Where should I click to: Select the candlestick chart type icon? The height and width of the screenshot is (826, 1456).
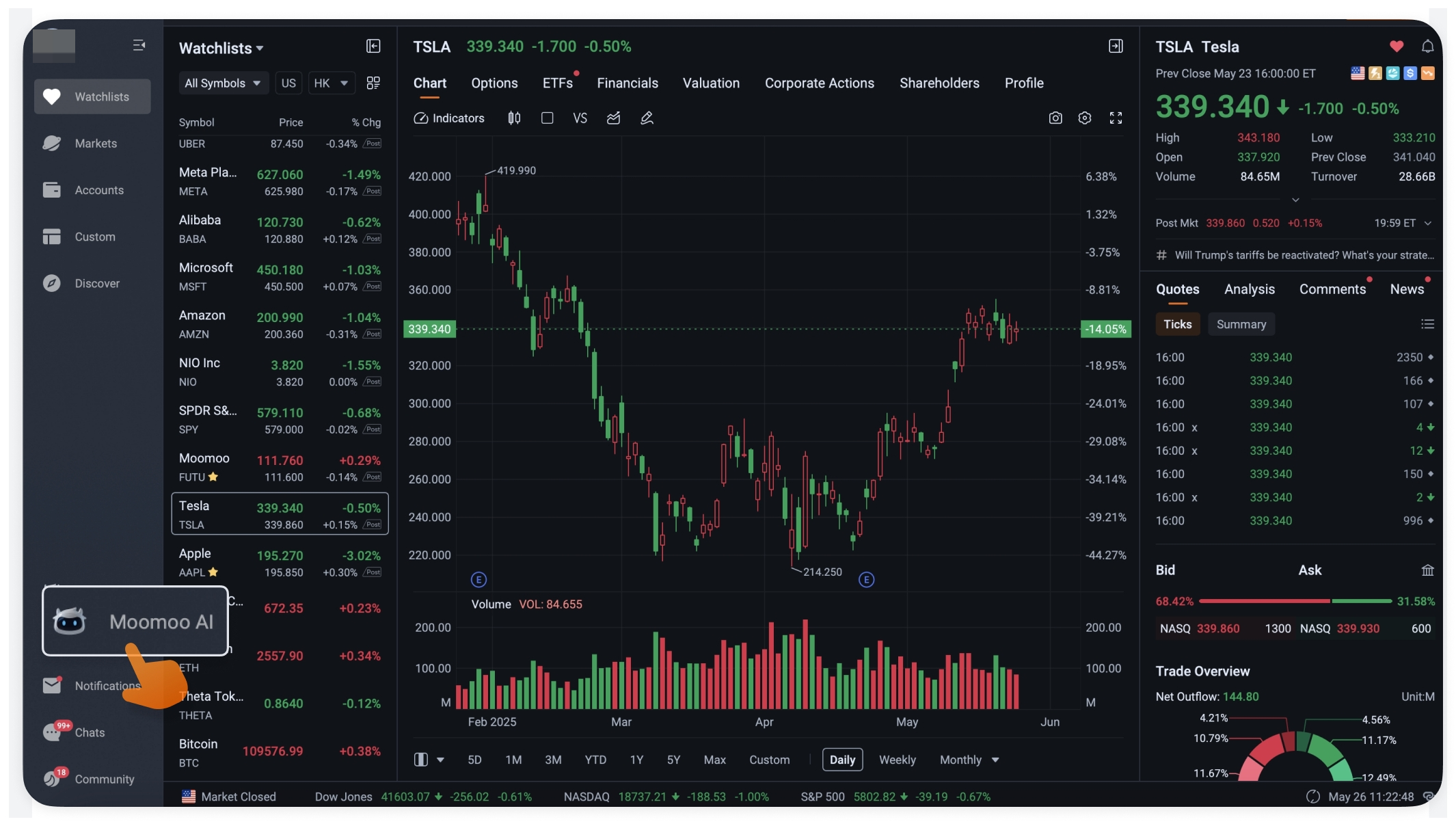coord(514,118)
